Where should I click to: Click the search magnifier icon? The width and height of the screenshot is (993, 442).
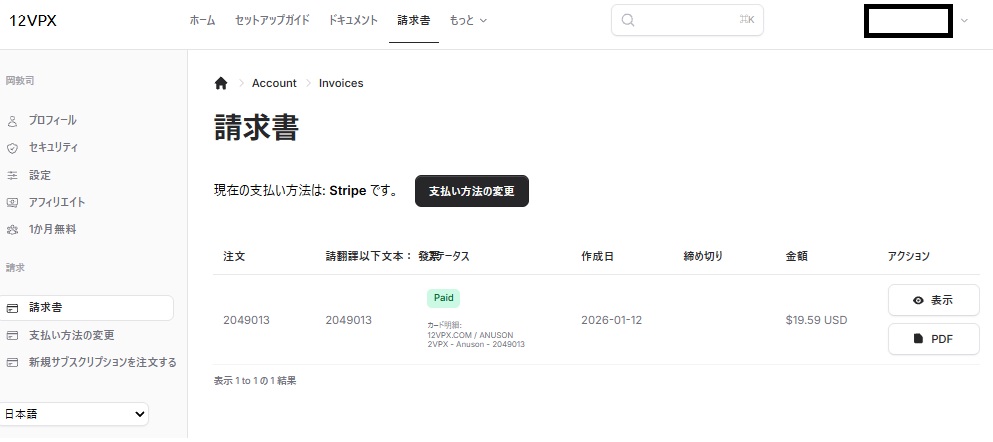click(628, 20)
